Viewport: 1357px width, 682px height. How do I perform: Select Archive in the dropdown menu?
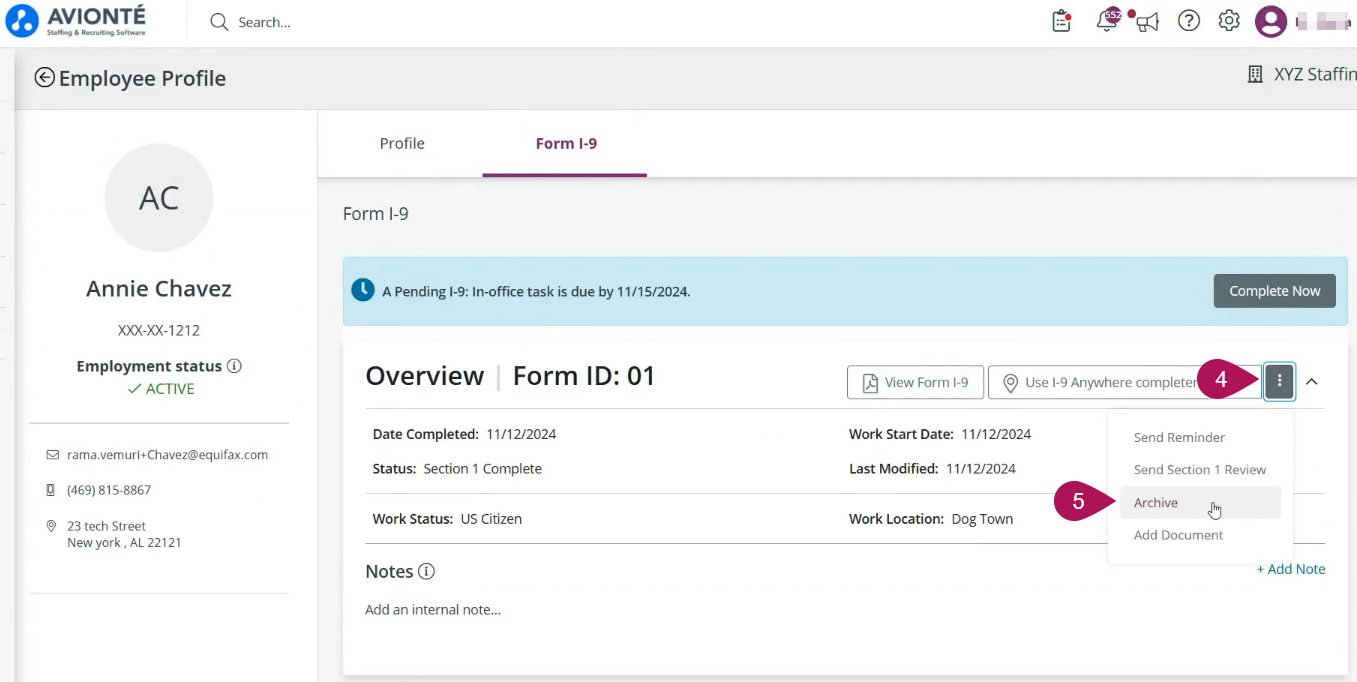coord(1200,503)
